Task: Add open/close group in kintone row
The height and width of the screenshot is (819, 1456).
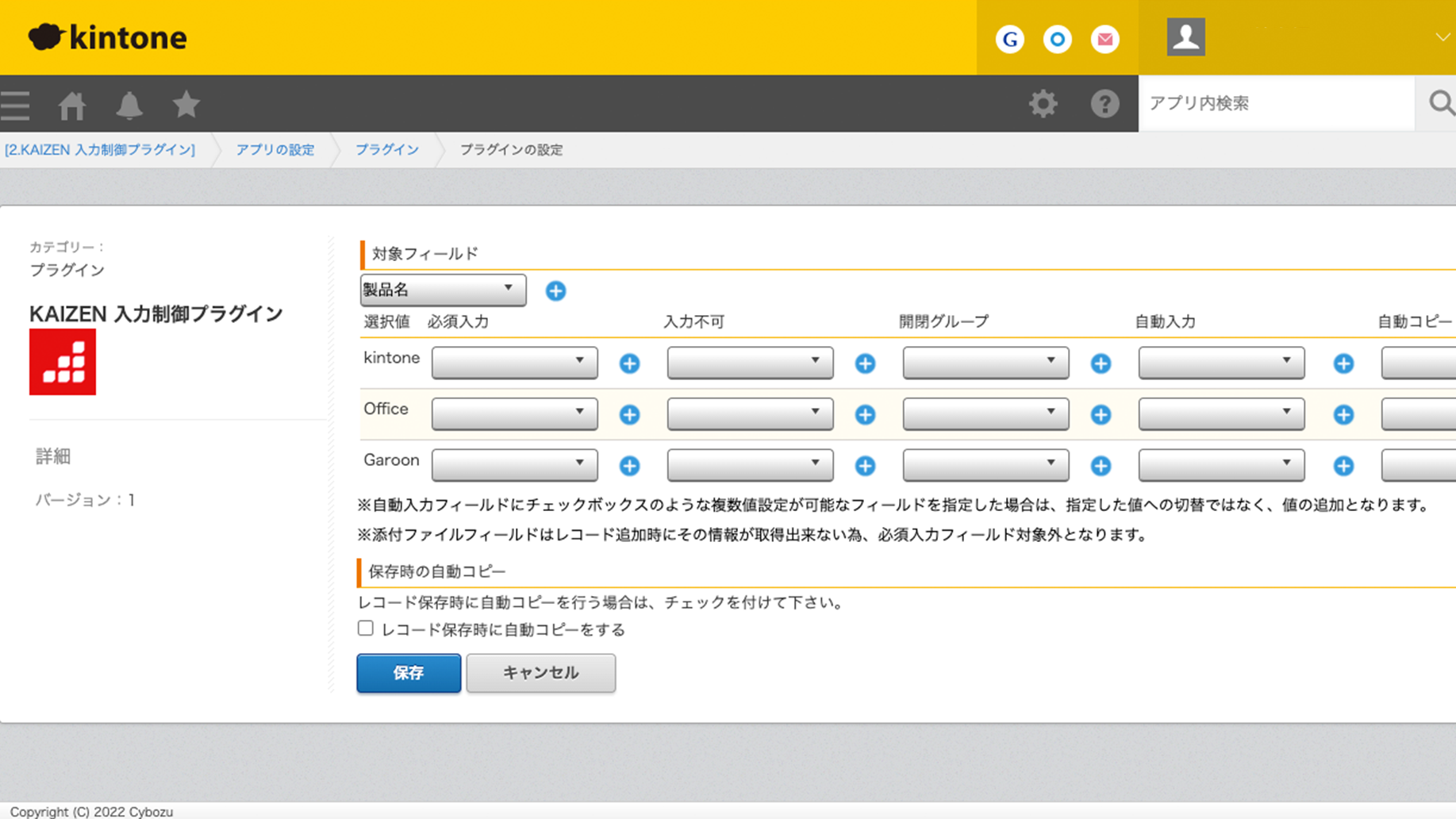Action: [x=1101, y=363]
